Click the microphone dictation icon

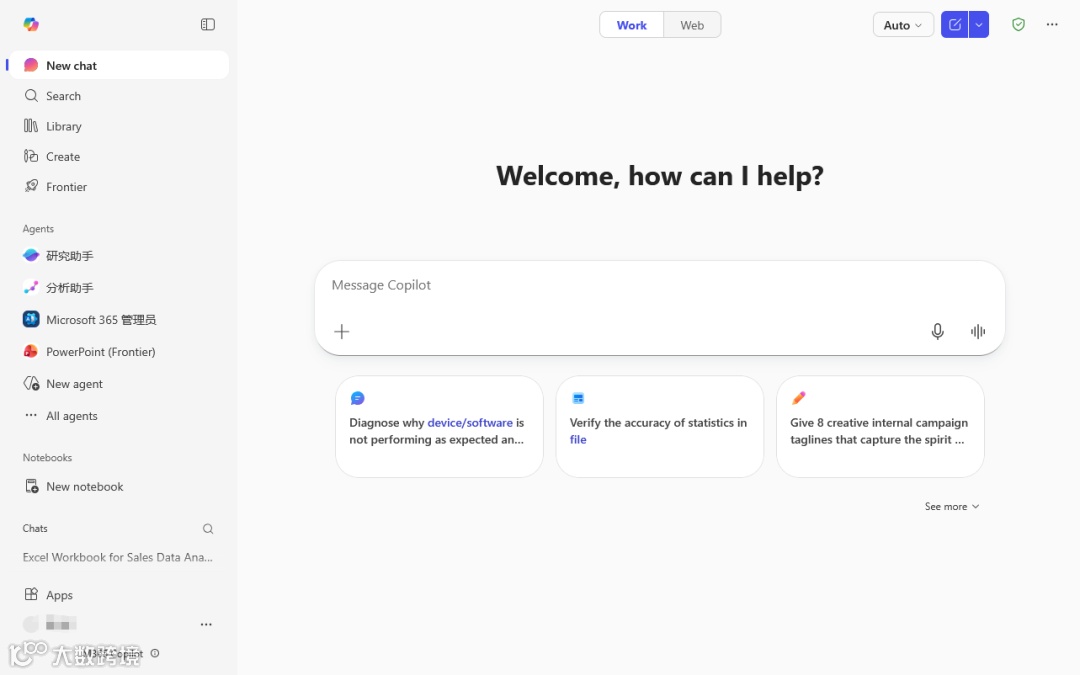click(x=937, y=331)
